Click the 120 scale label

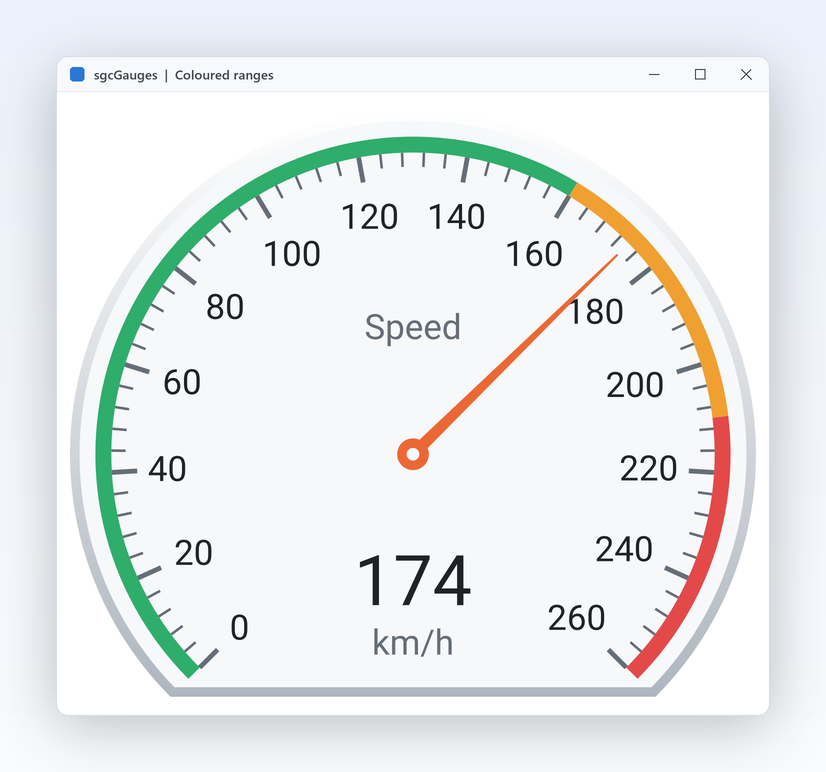(369, 217)
